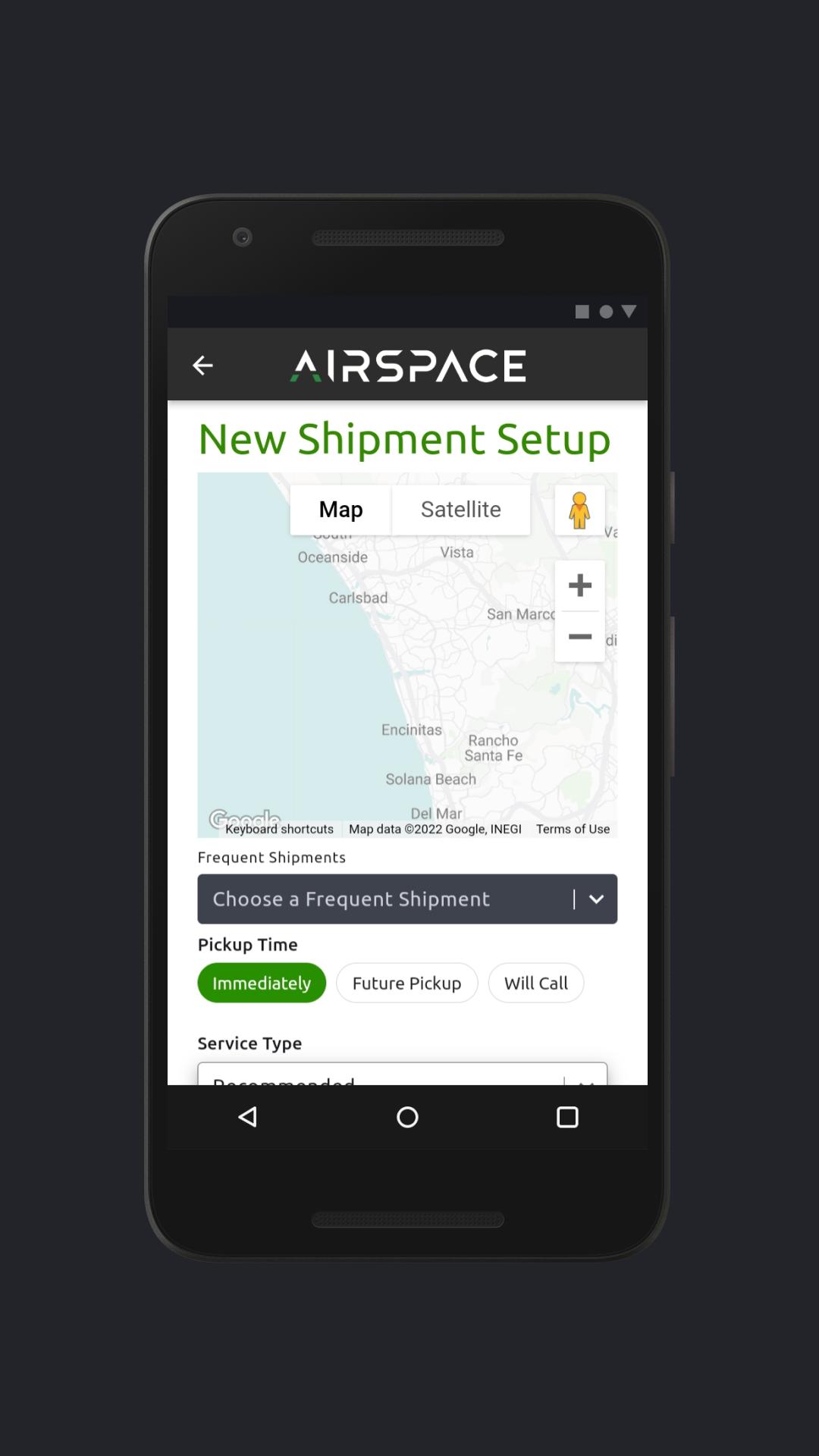Tap the Android home circle button
819x1456 pixels.
[407, 1117]
